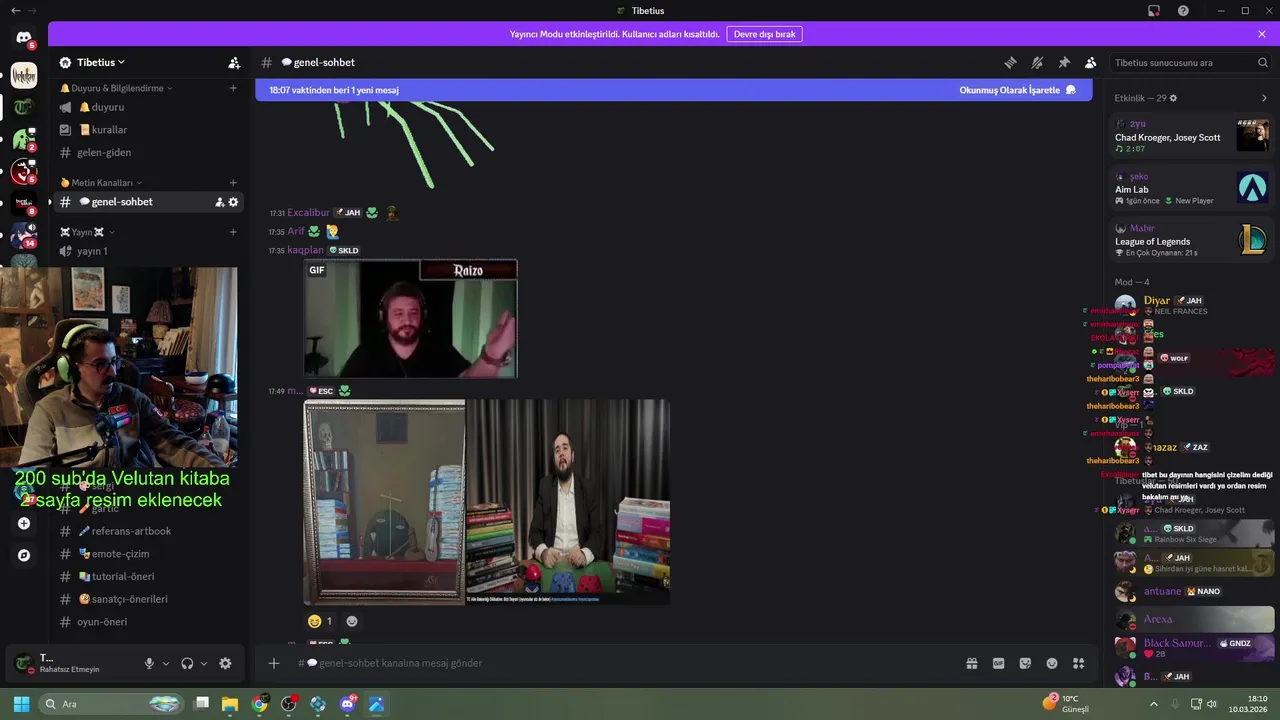
Task: Click the Add a Server plus icon
Action: tap(24, 523)
